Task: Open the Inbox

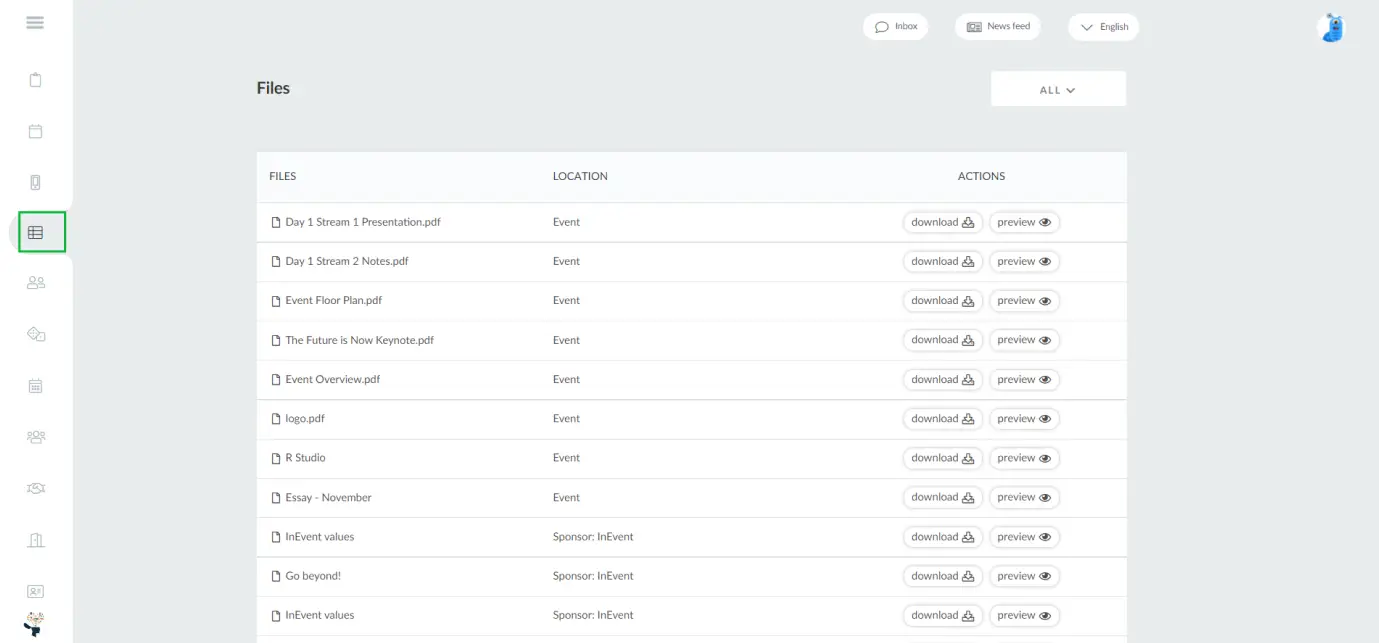Action: pos(896,27)
